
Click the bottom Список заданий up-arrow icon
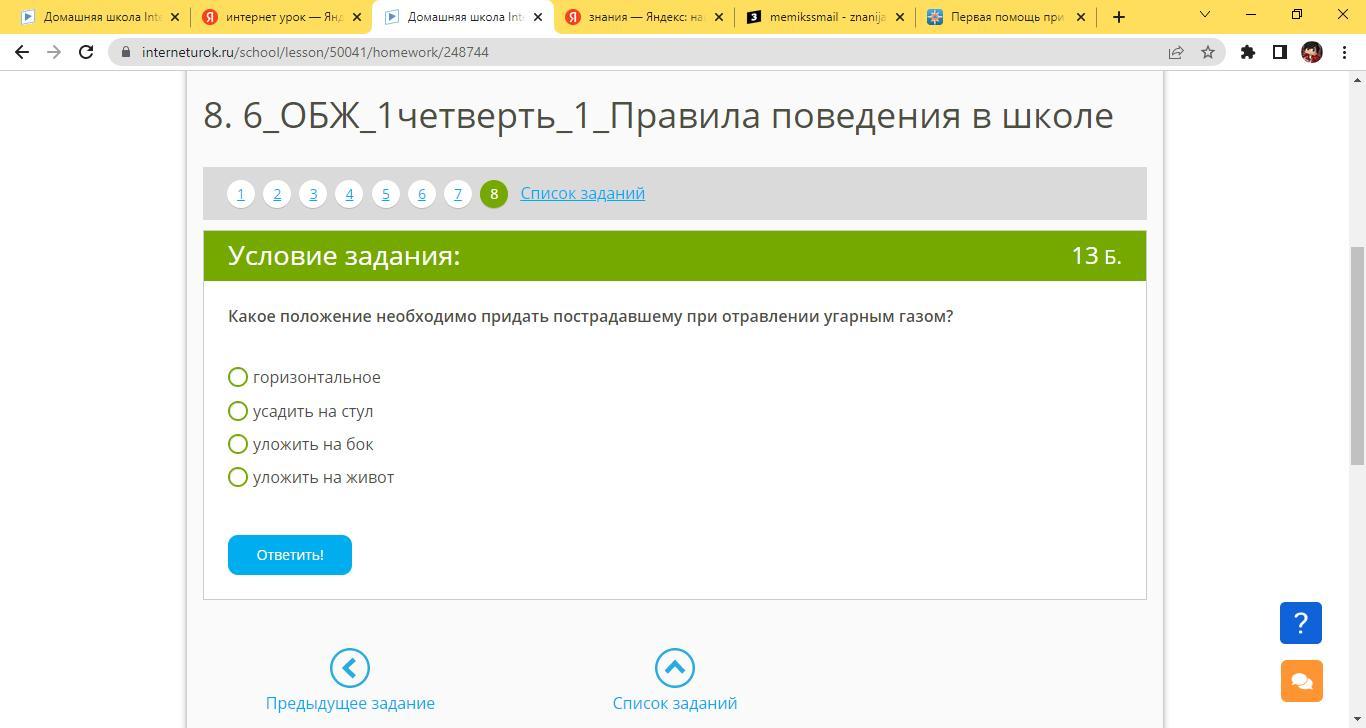[x=675, y=668]
